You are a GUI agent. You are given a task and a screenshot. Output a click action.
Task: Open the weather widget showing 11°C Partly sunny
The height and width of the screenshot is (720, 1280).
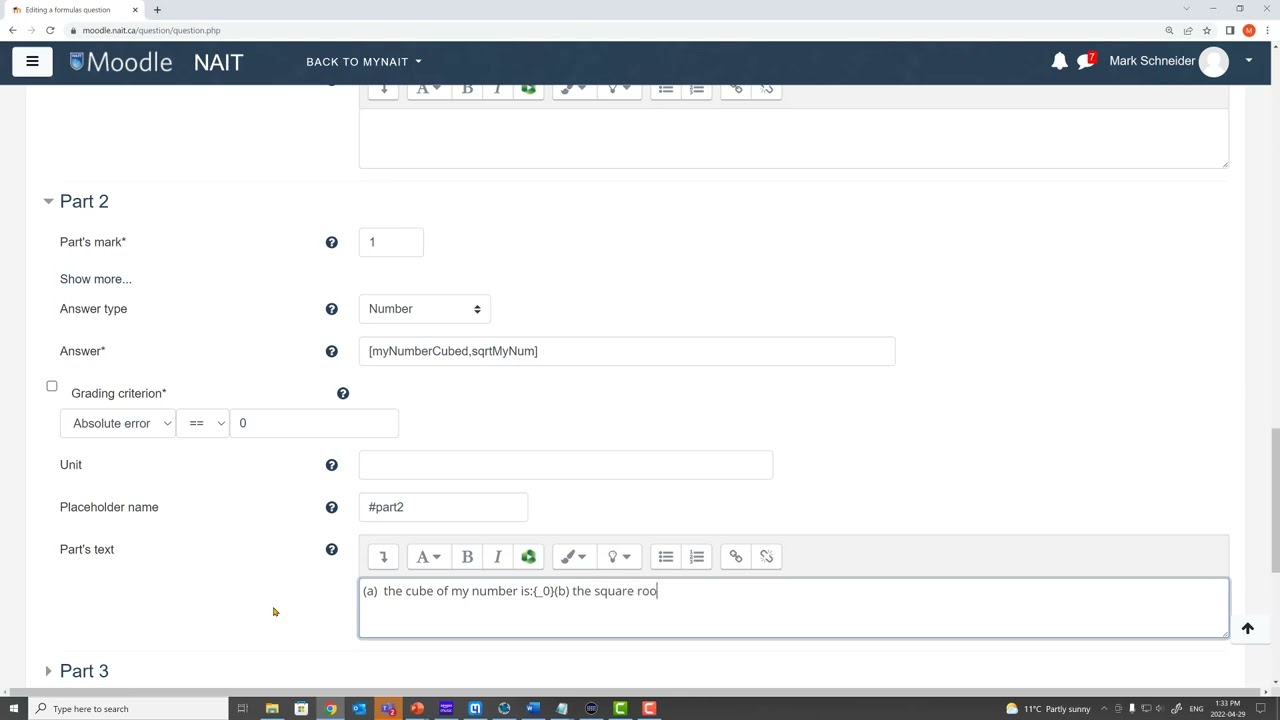(x=1048, y=709)
